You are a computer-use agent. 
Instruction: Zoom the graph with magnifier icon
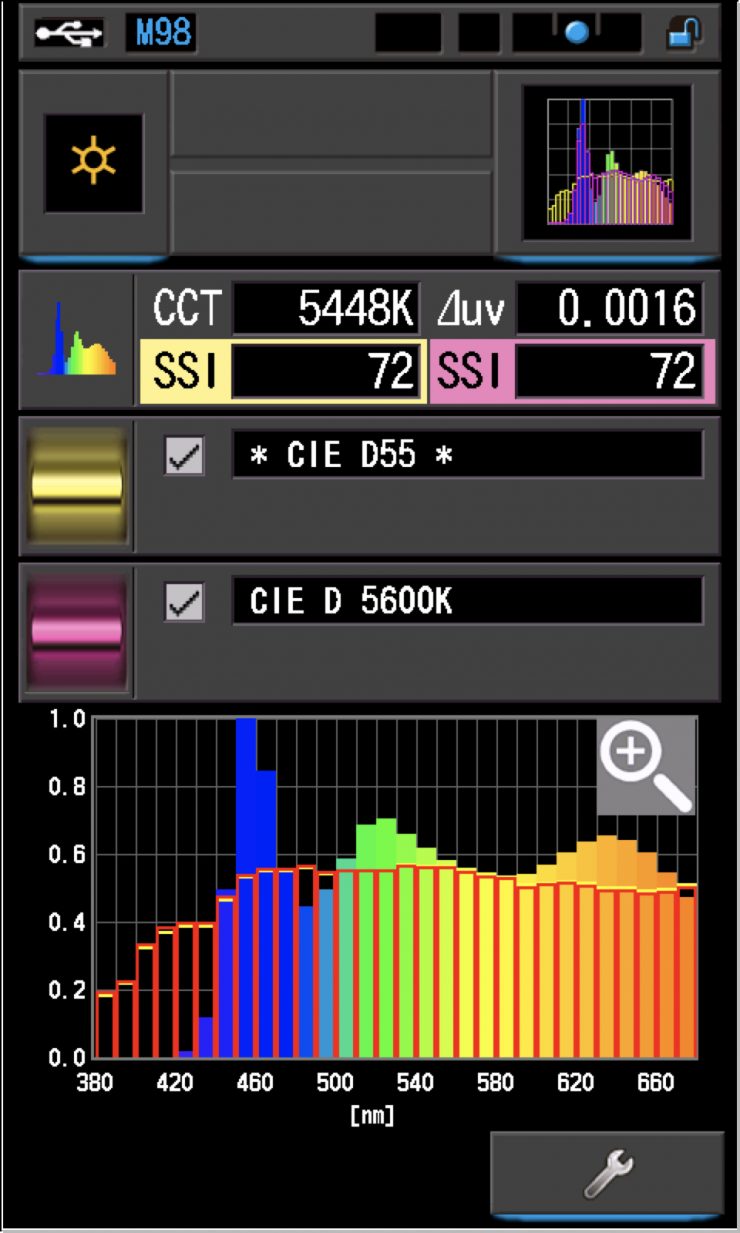point(646,765)
